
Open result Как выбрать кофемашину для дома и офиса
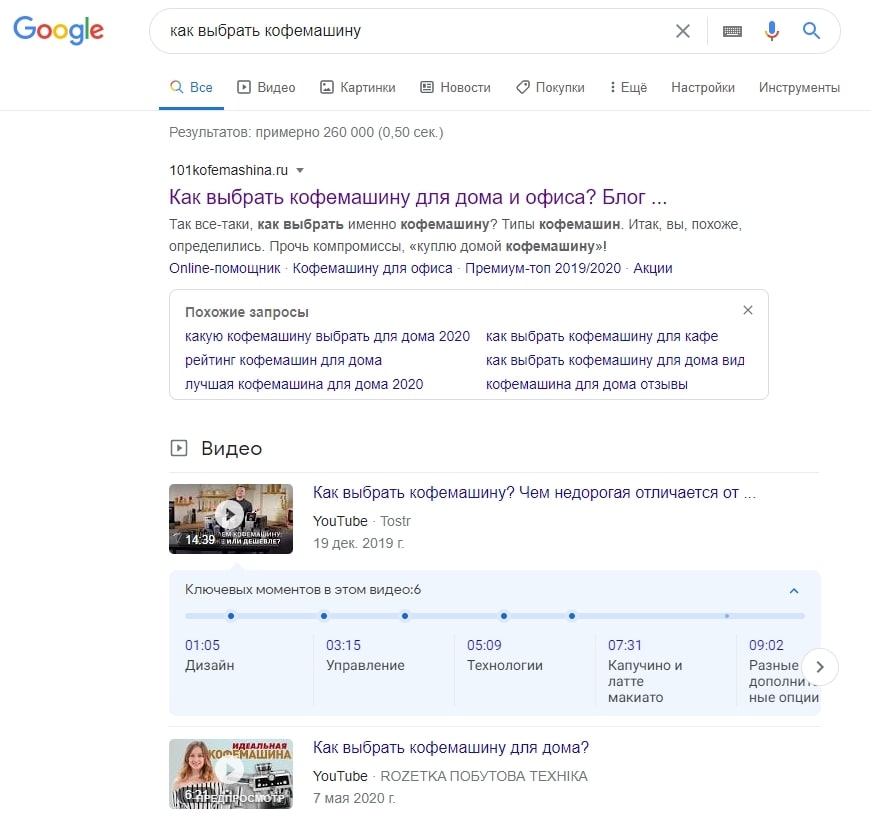[418, 197]
